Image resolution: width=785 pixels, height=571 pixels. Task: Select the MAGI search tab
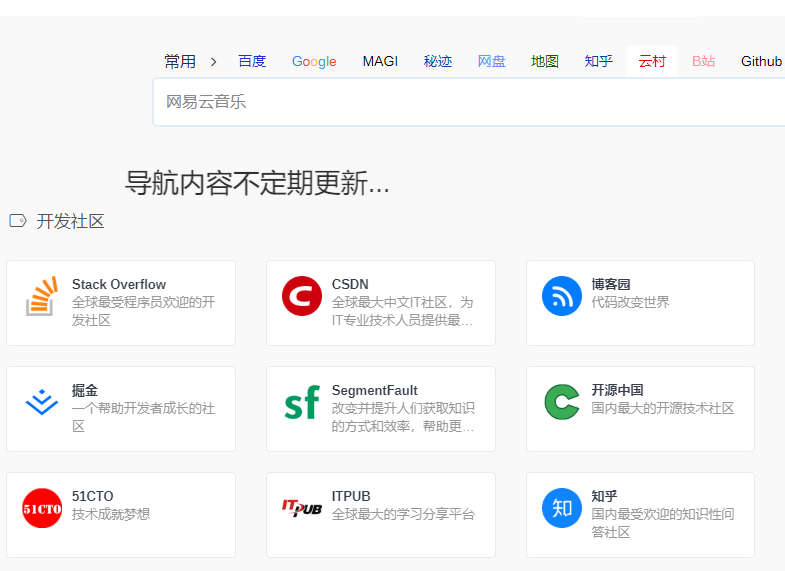[380, 61]
